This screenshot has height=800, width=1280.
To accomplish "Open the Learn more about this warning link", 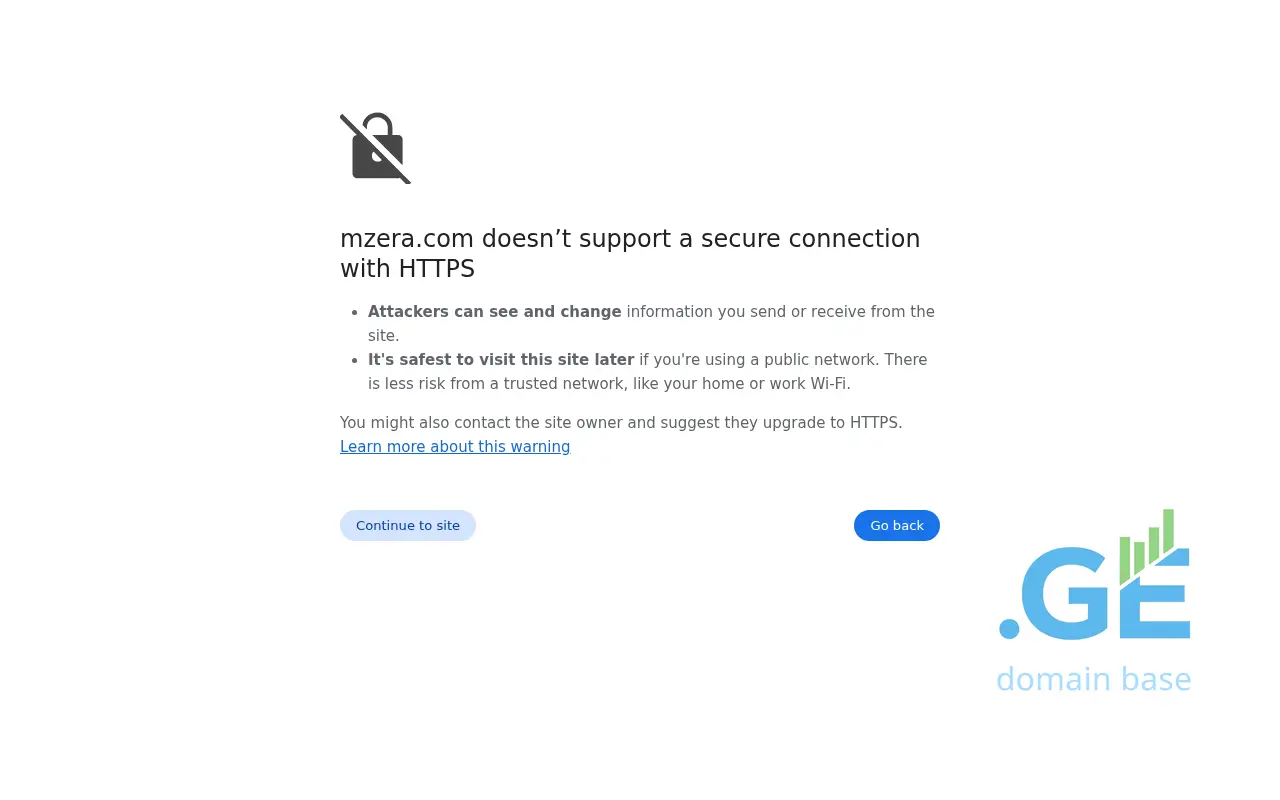I will [x=455, y=447].
